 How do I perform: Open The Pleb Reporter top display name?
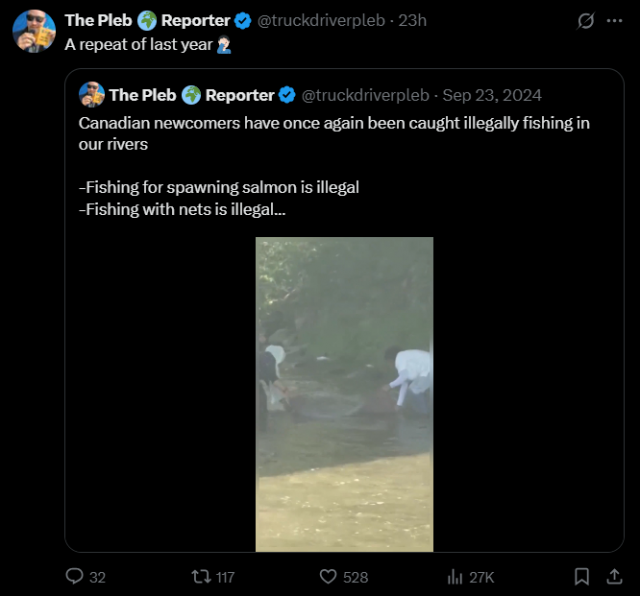pyautogui.click(x=147, y=20)
